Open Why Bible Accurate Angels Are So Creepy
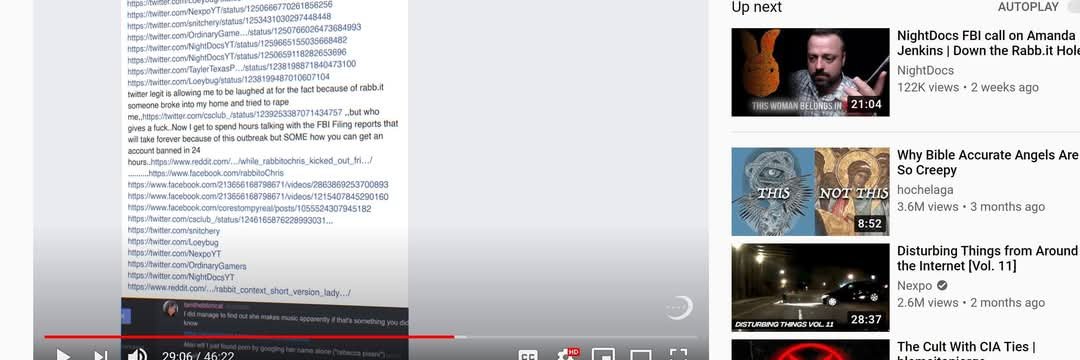This screenshot has width=1080, height=360. 988,162
